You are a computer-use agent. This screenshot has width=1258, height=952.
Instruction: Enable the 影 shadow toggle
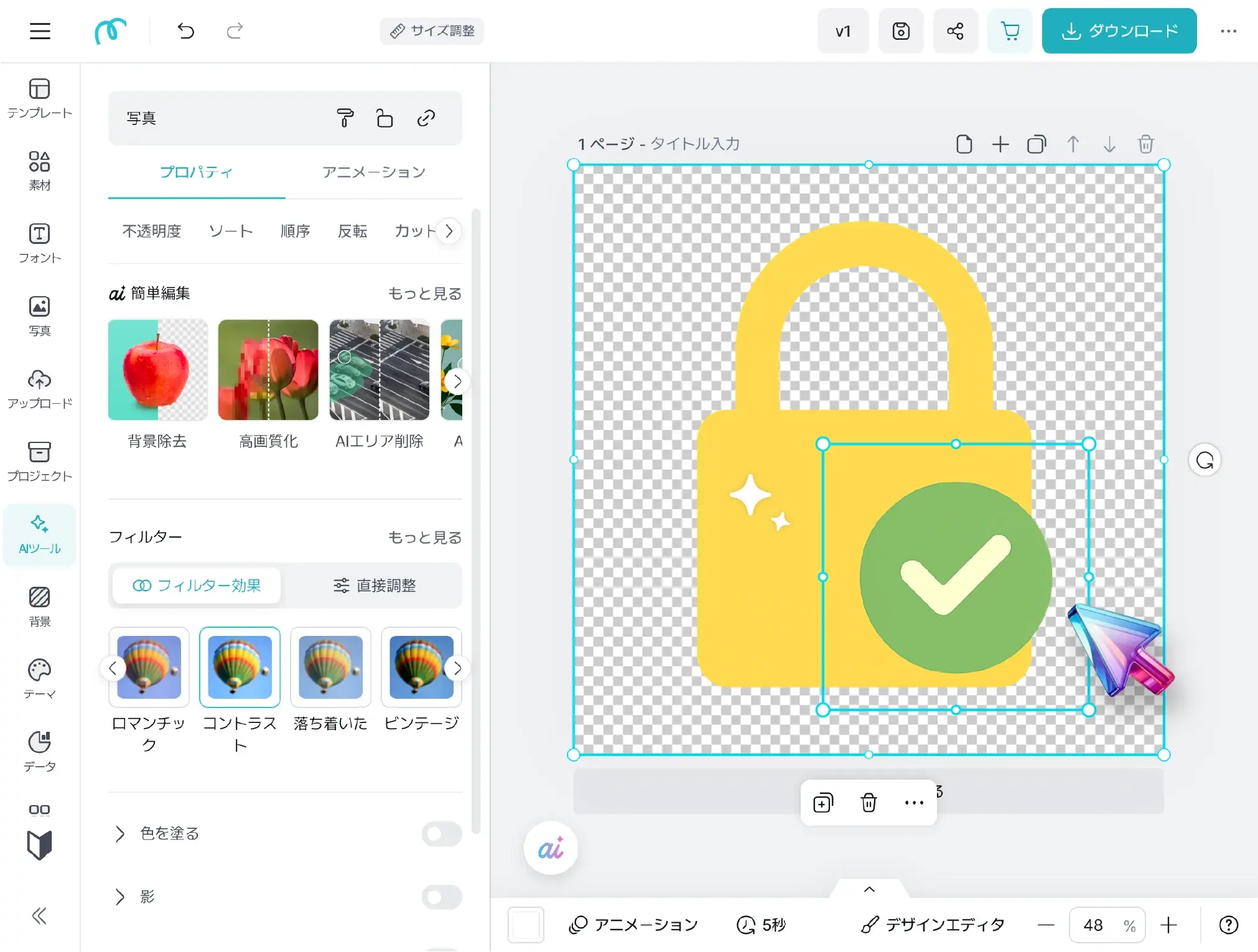tap(440, 897)
